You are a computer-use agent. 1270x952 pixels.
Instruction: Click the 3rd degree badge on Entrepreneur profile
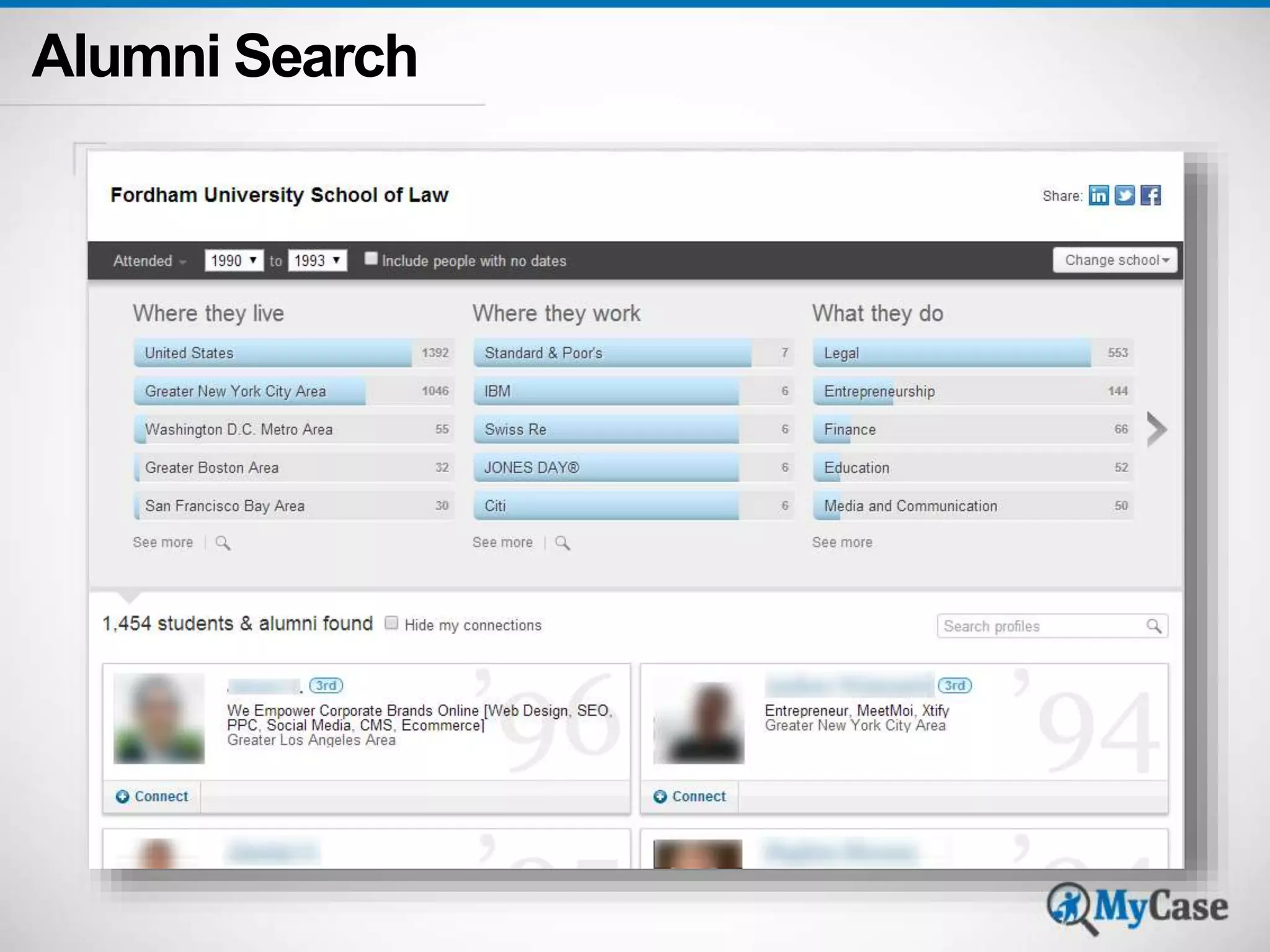pyautogui.click(x=954, y=685)
